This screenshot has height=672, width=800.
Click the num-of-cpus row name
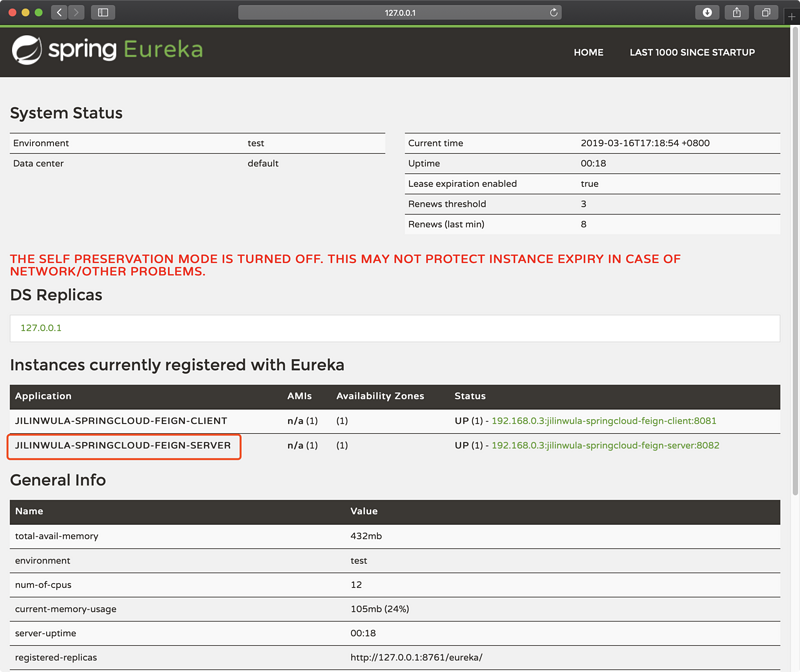pos(43,585)
